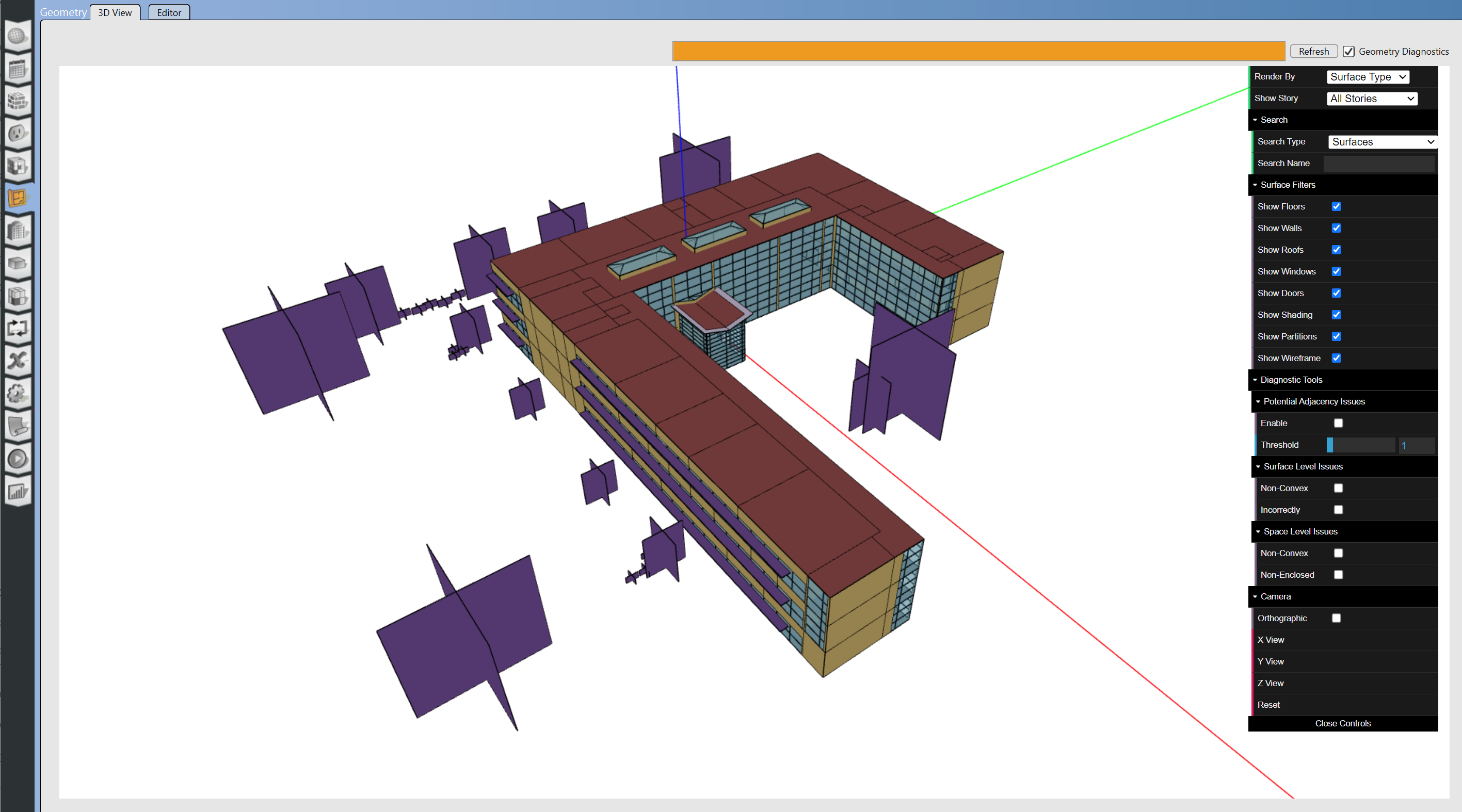Enable Orthographic camera checkbox

(1336, 618)
